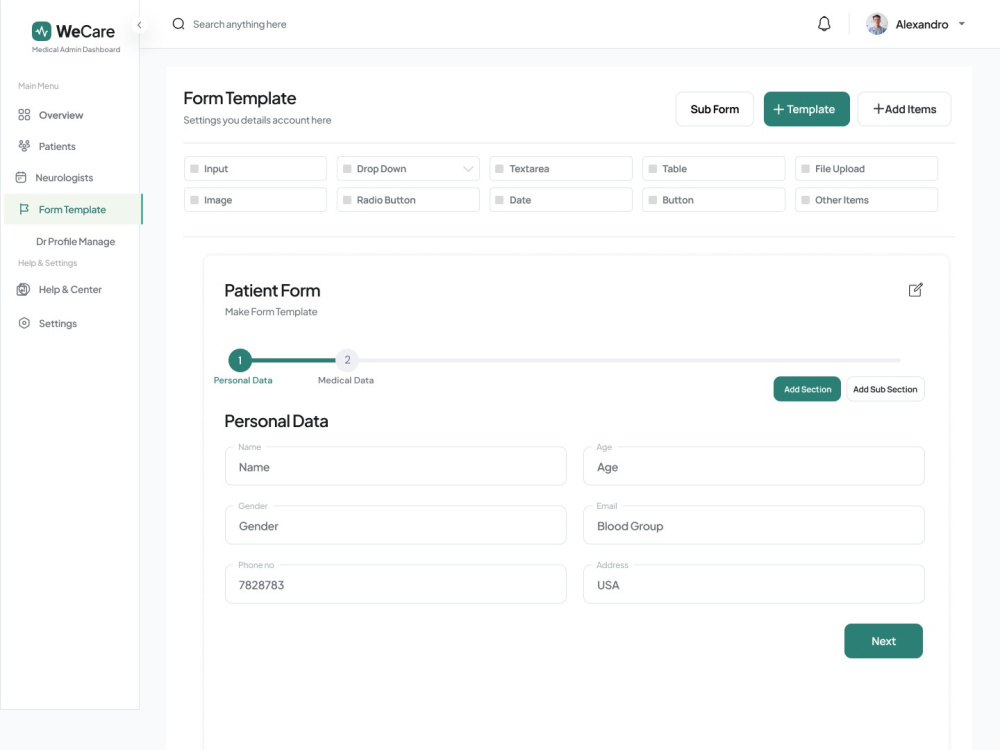Check the Date item checkbox
This screenshot has width=1000, height=750.
[x=499, y=200]
